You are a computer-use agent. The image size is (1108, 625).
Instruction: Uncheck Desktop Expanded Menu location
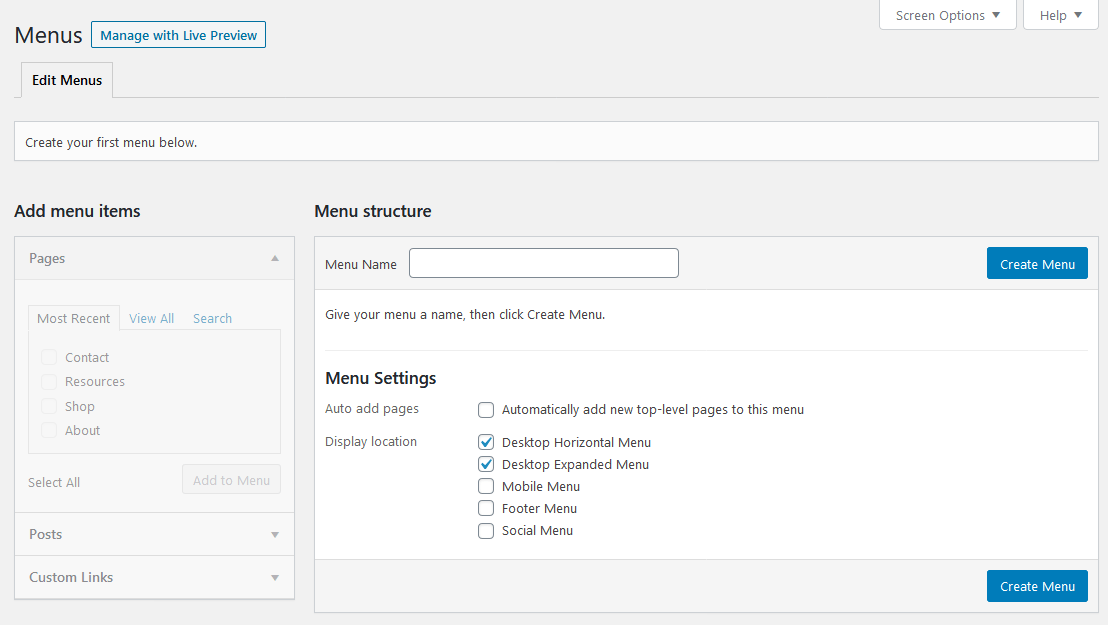click(x=486, y=464)
